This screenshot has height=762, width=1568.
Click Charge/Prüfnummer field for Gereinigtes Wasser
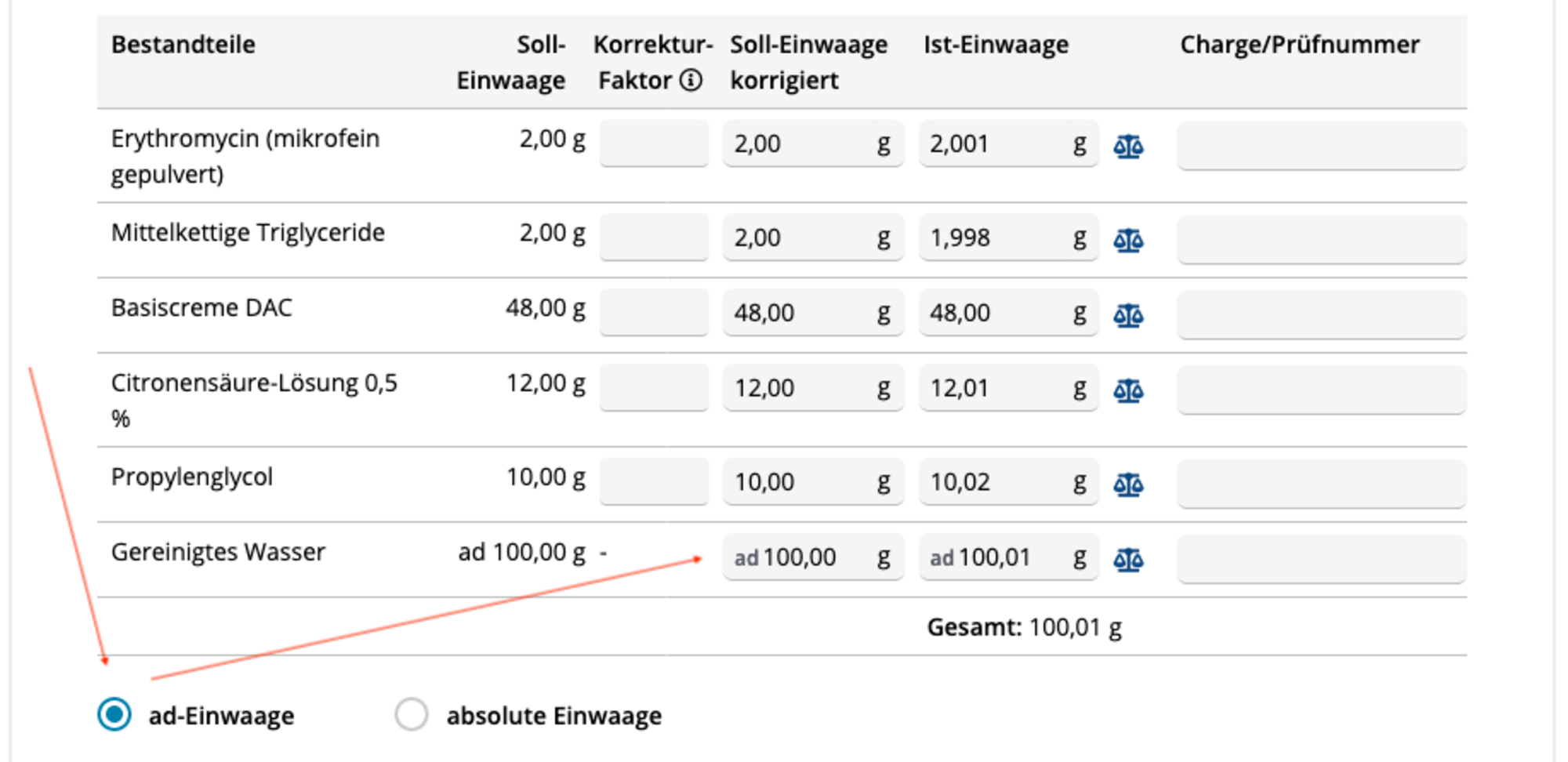tap(1321, 559)
